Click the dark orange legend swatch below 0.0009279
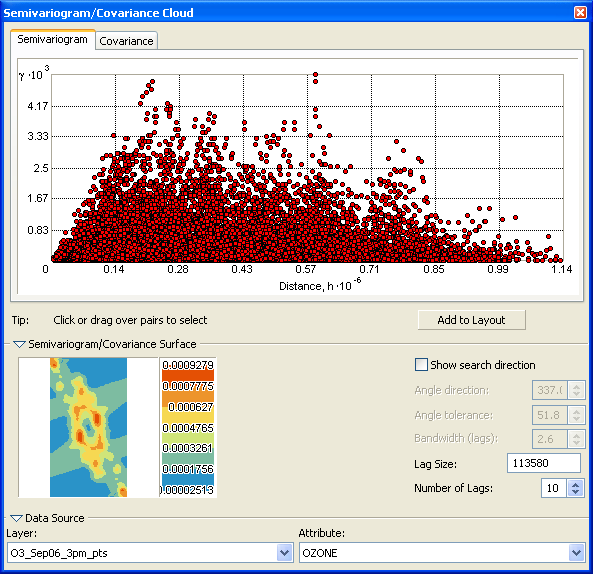This screenshot has height=574, width=593. (x=188, y=375)
